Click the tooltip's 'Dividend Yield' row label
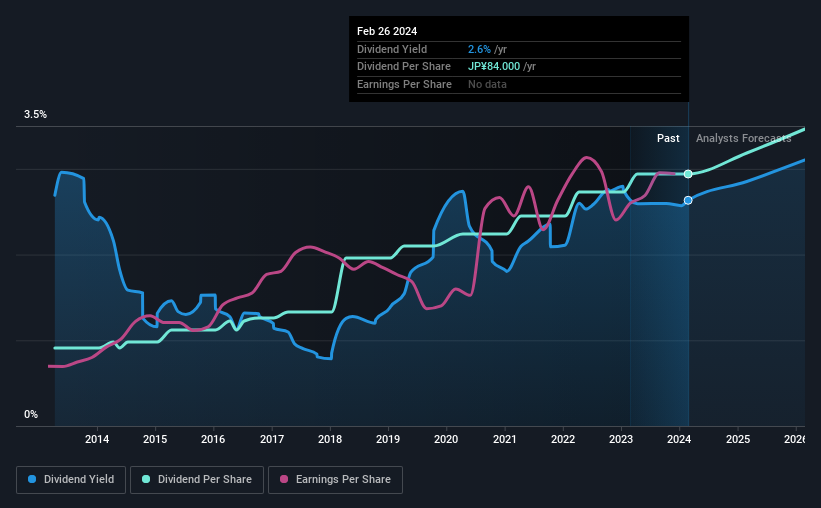 click(x=392, y=49)
